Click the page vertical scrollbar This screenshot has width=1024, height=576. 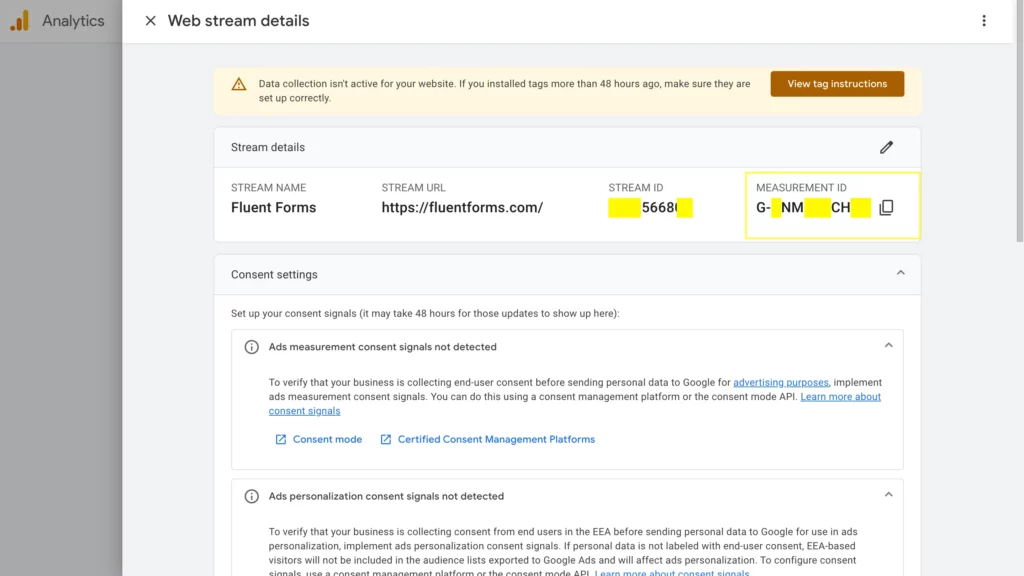[1019, 121]
